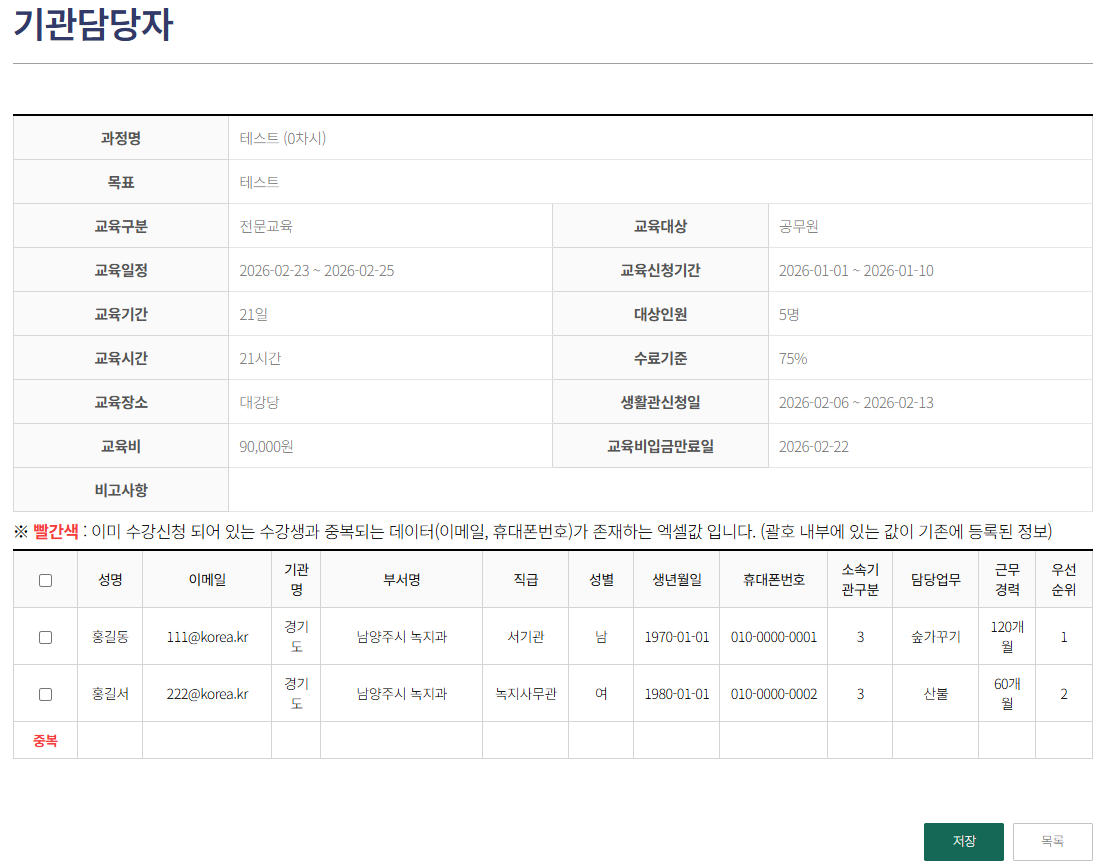Check the checkbox for 홍길서's row
This screenshot has height=866, width=1099.
click(x=44, y=693)
